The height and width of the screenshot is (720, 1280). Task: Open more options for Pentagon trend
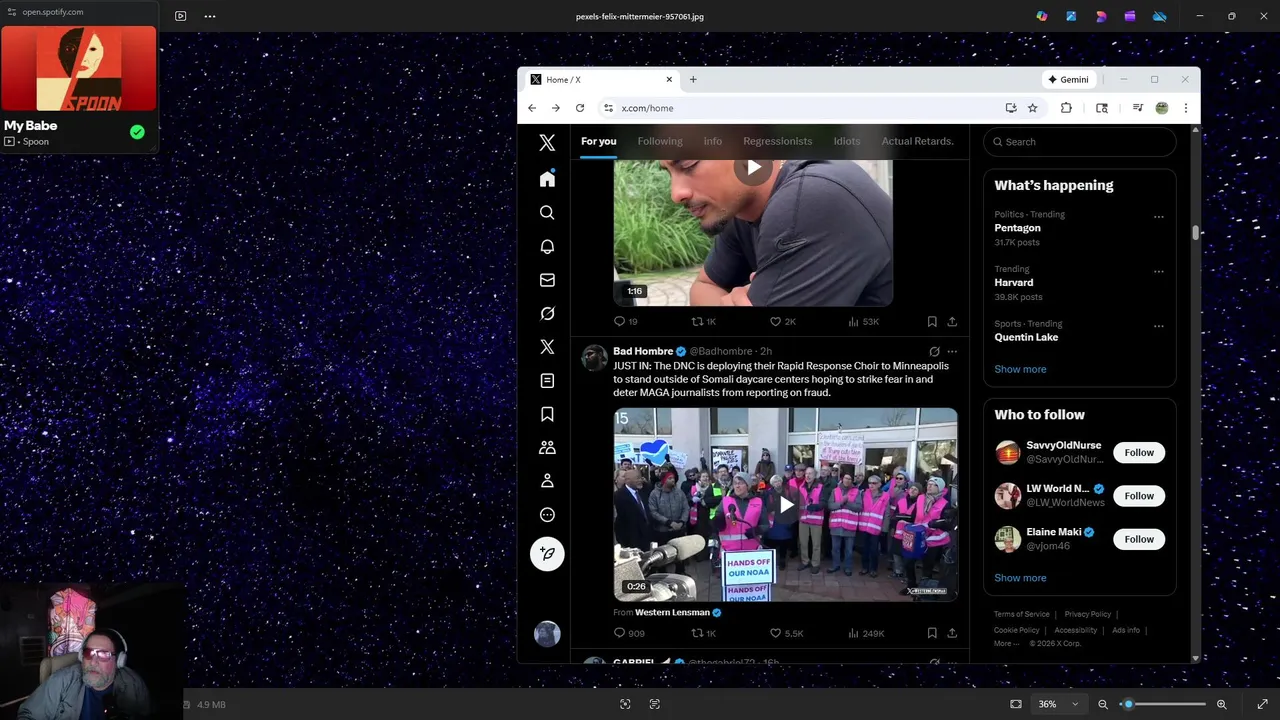tap(1159, 217)
